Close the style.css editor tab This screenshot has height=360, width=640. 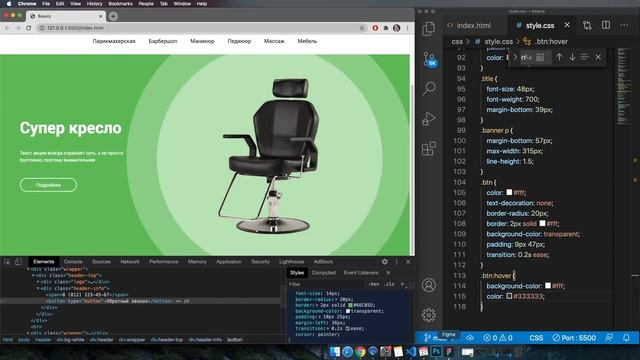(x=567, y=25)
